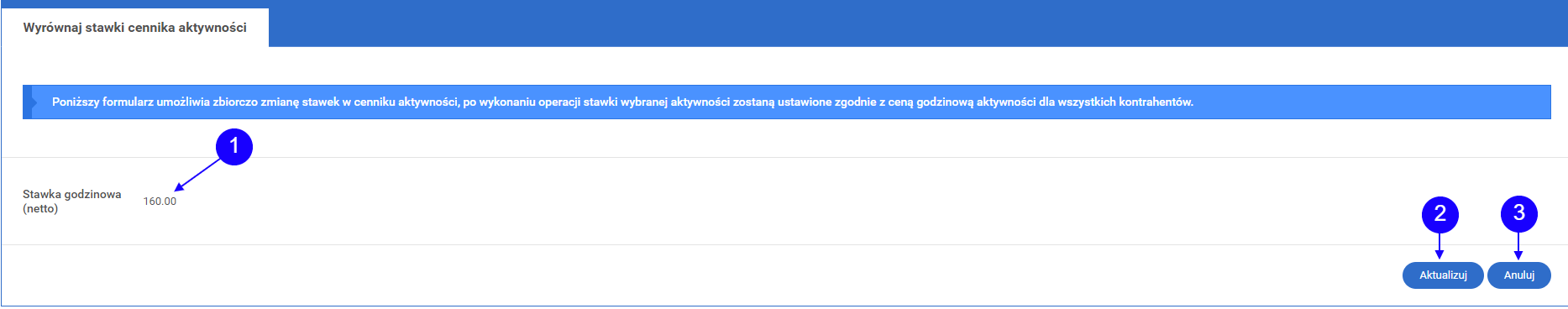Open the Wyrównaj stawki cennika aktywności tab
The image size is (1568, 309).
134,28
